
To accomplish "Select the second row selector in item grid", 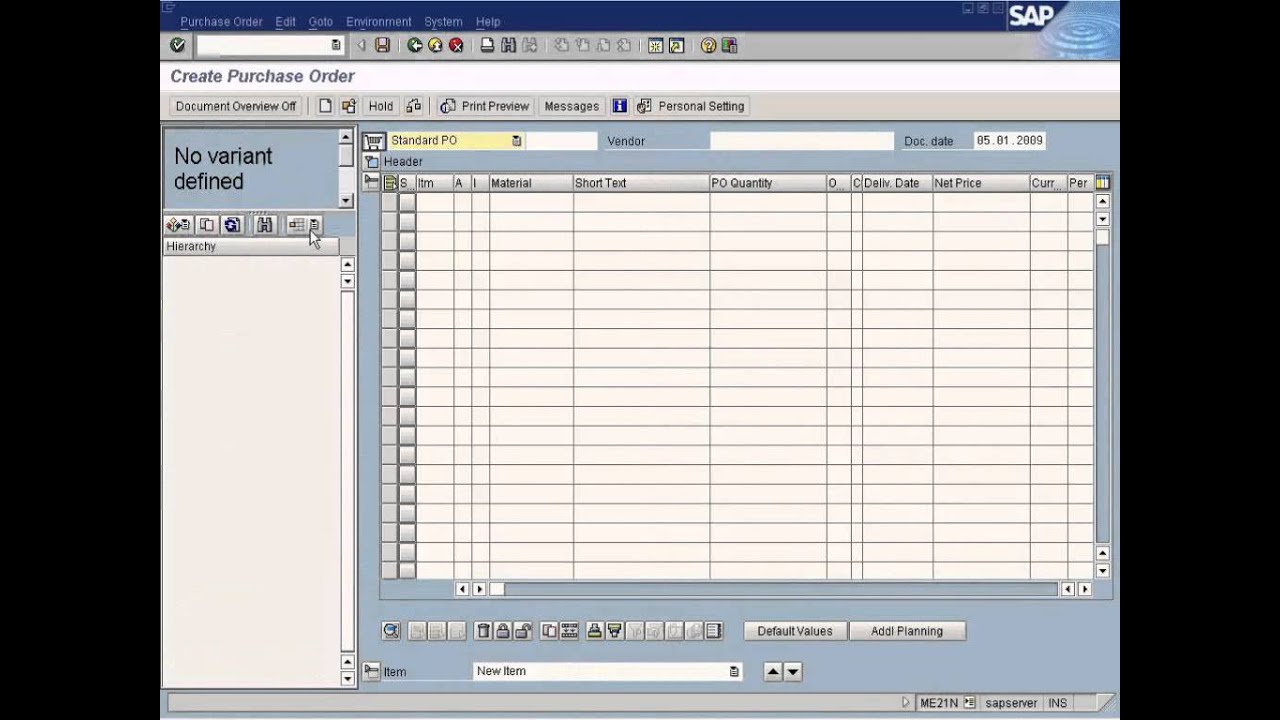I will 389,221.
